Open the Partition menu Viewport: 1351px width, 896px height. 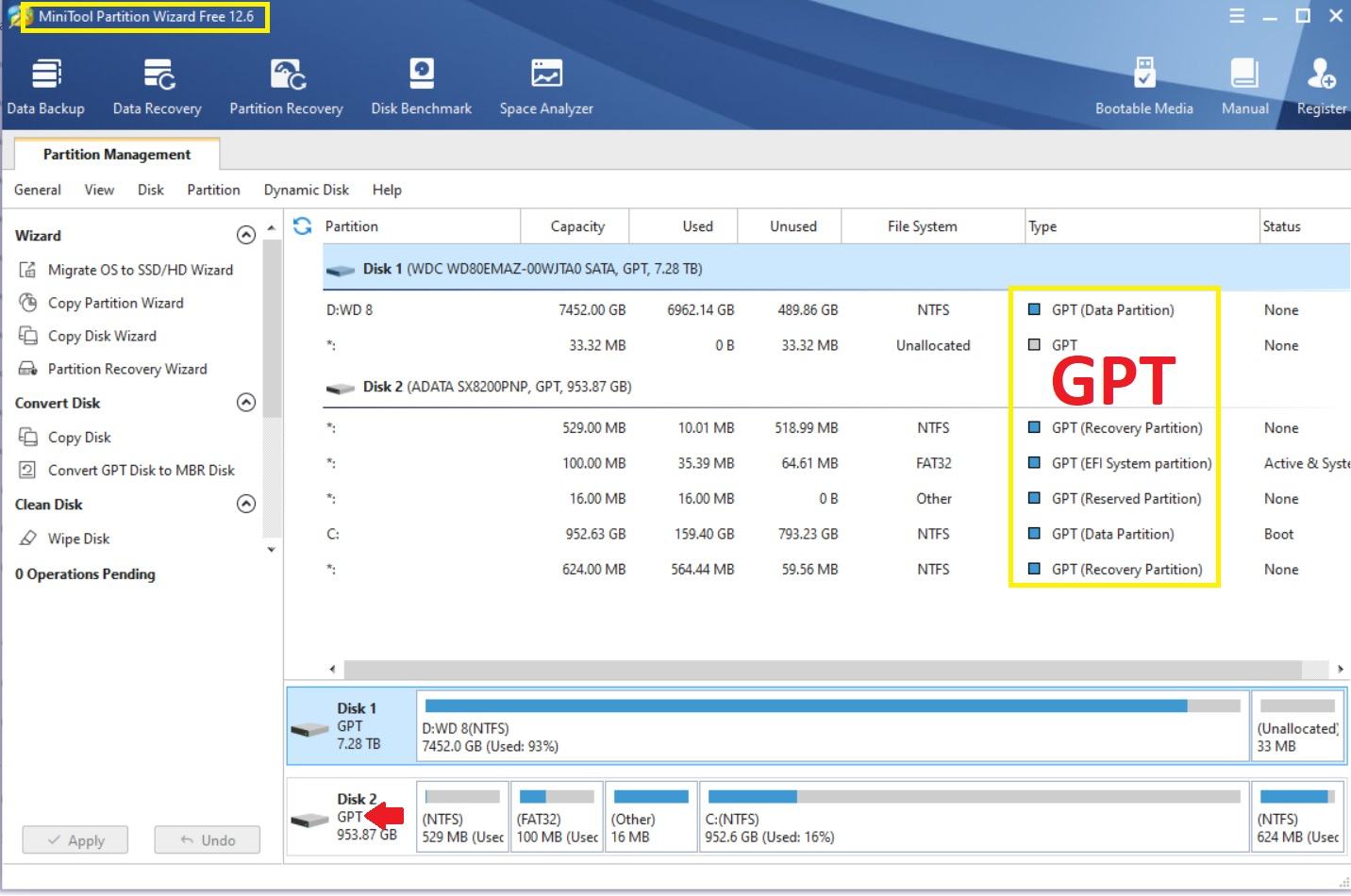click(213, 190)
